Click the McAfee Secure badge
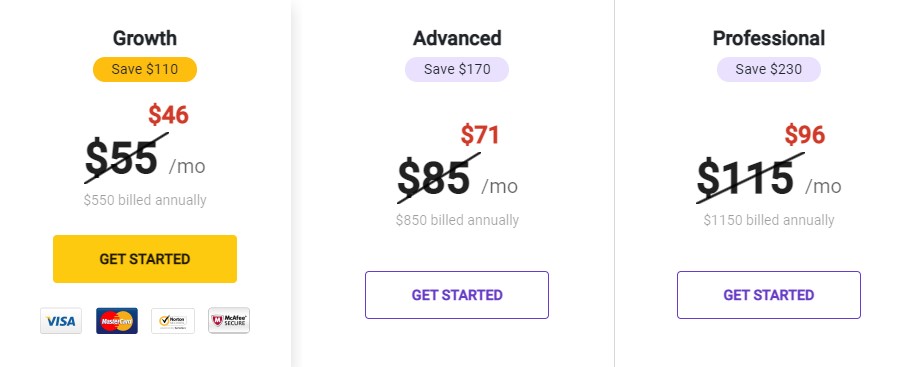The image size is (922, 367). pyautogui.click(x=229, y=321)
